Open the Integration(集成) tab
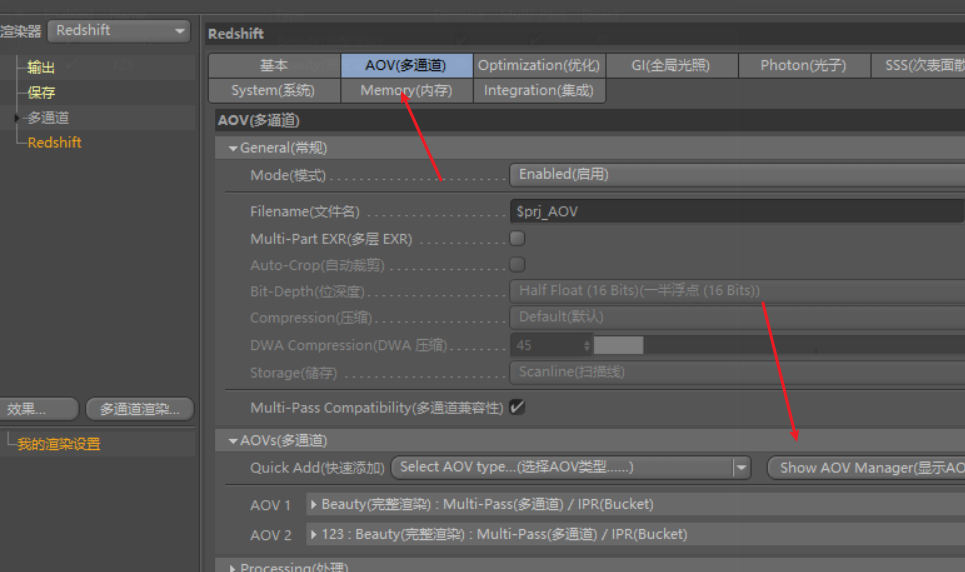Viewport: 965px width, 572px height. (539, 91)
